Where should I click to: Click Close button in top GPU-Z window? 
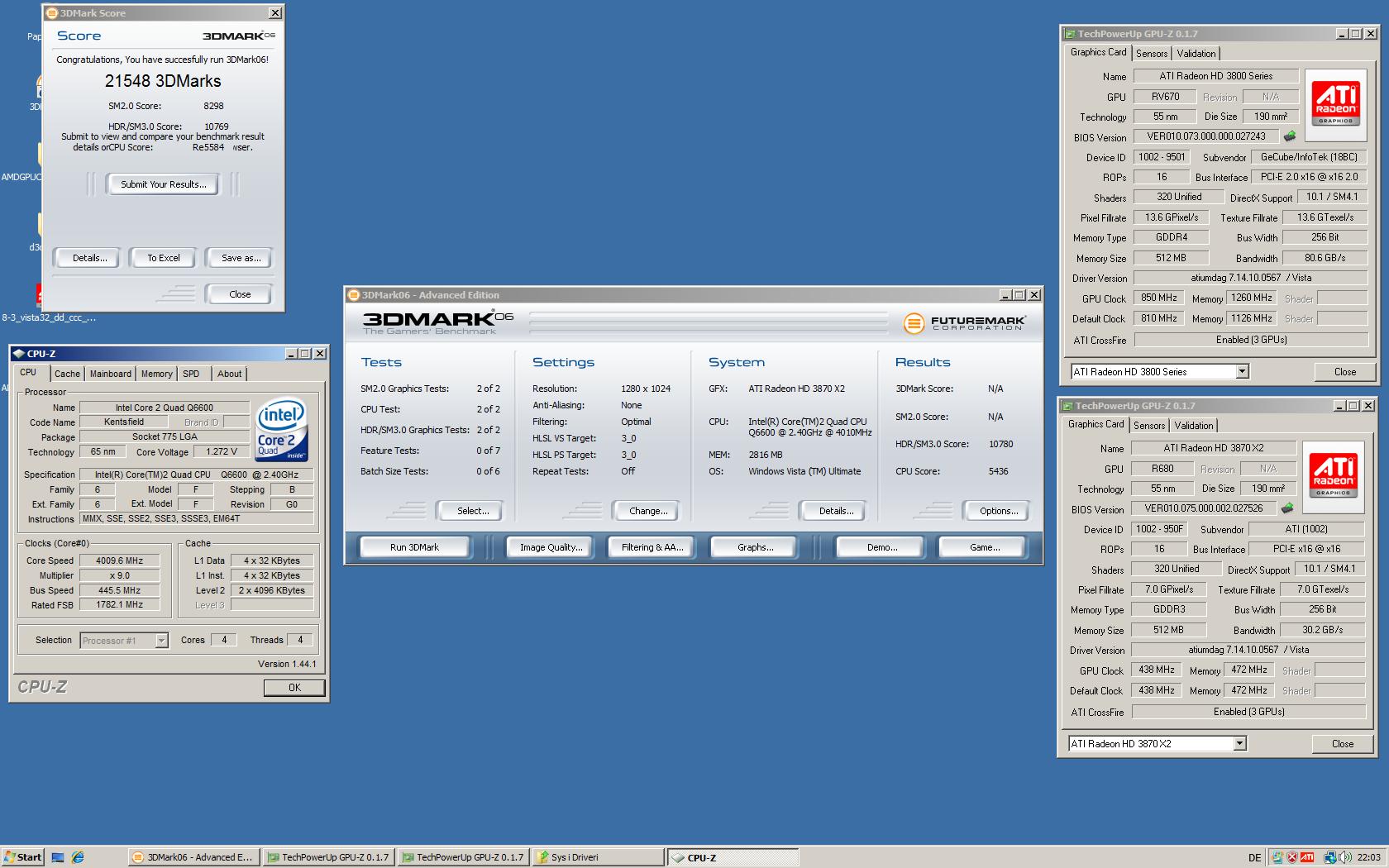1344,372
